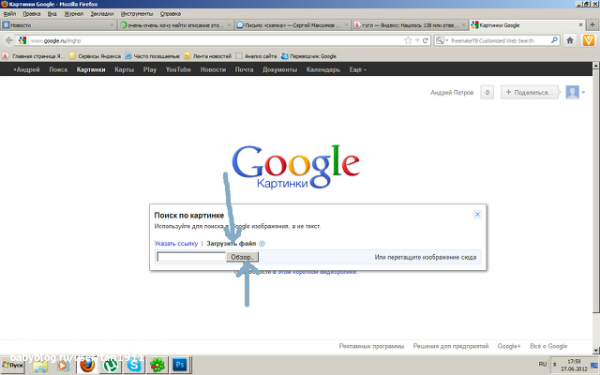The image size is (600, 375).
Task: Open the Инструменты menu
Action: [137, 14]
